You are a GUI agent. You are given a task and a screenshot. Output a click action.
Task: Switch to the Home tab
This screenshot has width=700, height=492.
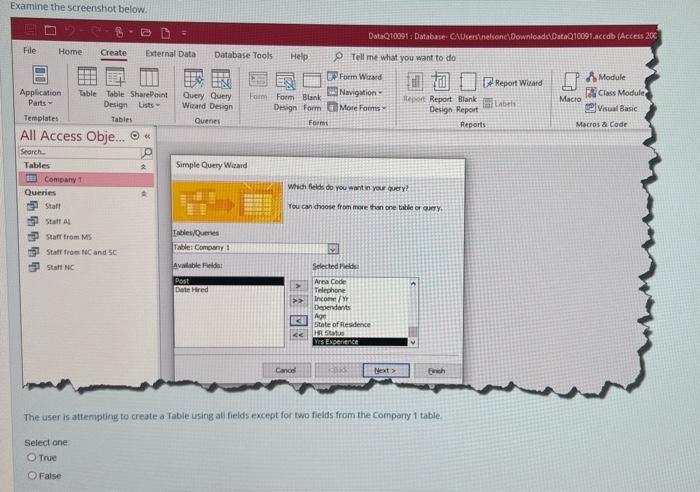pos(70,52)
